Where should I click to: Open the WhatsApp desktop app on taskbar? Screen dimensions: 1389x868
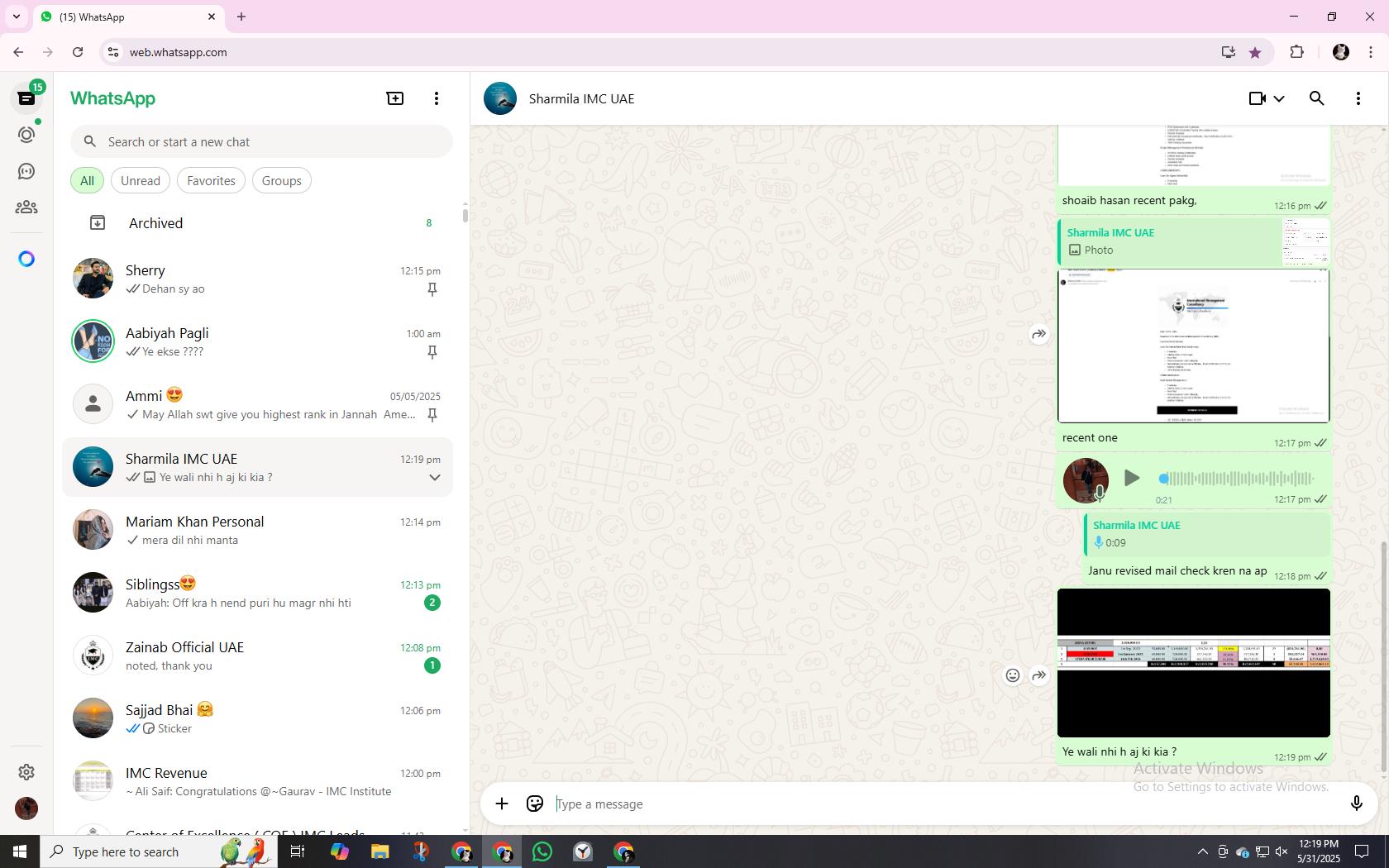542,851
